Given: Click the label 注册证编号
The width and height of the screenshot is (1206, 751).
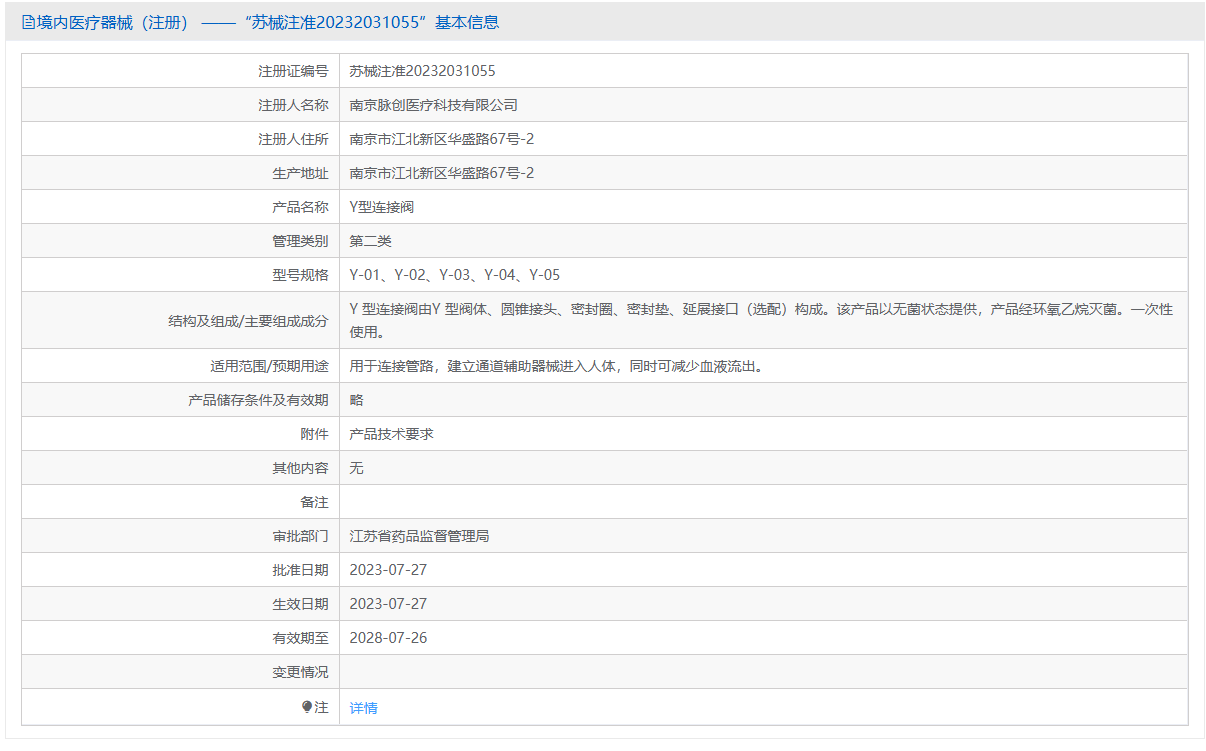Looking at the screenshot, I should (293, 71).
